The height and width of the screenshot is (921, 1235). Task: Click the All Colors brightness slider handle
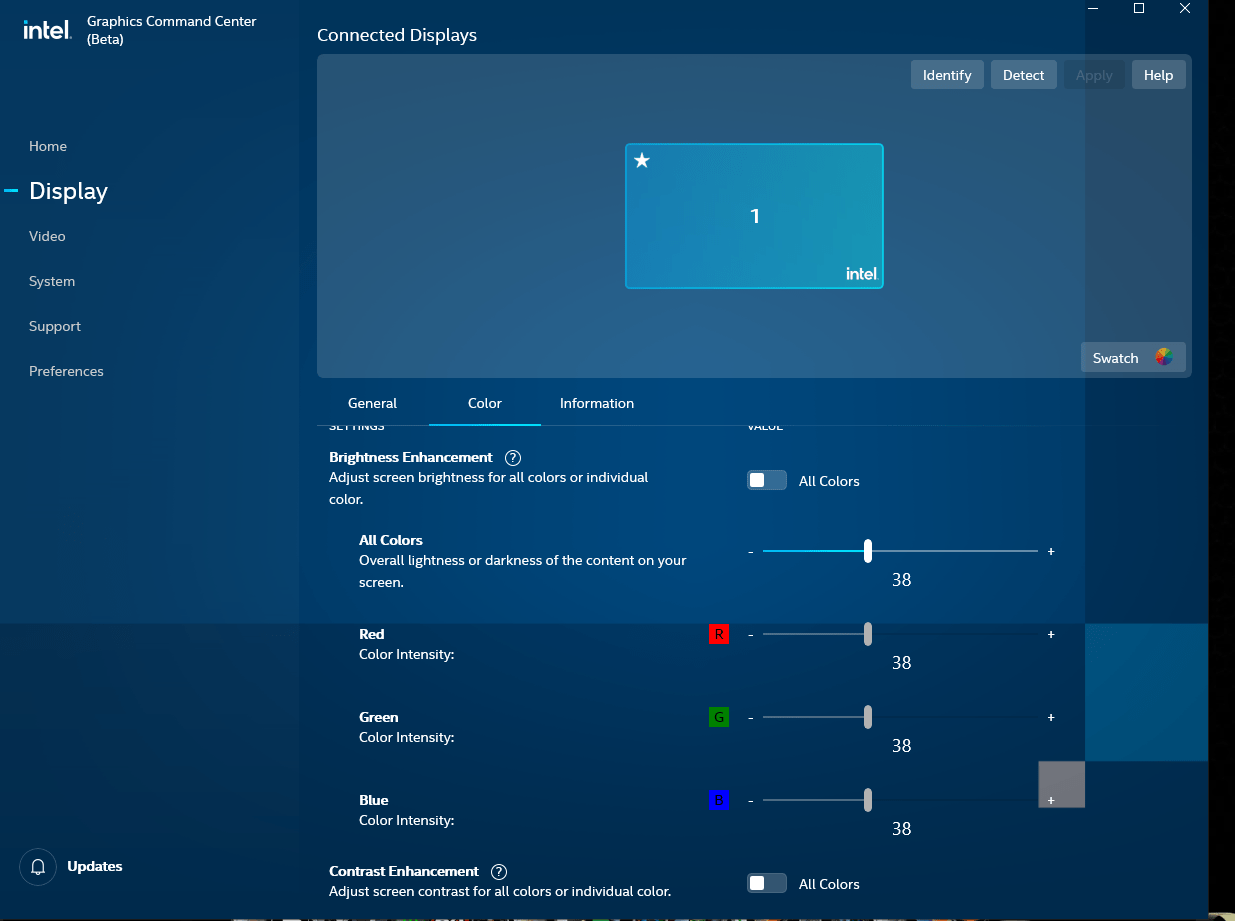[868, 551]
